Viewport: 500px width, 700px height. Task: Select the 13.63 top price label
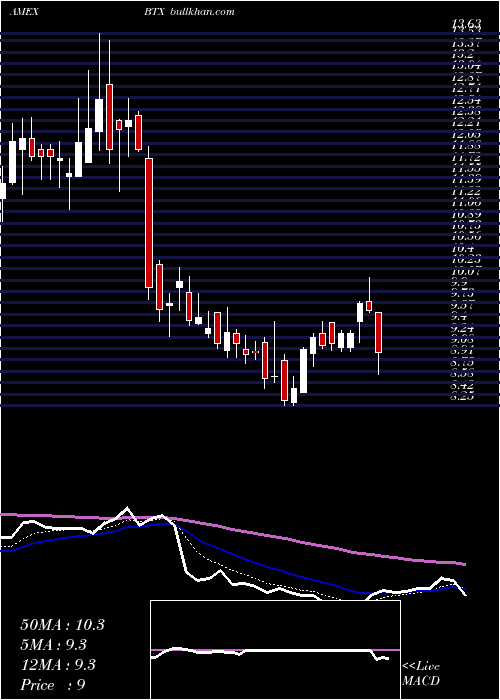tap(467, 25)
